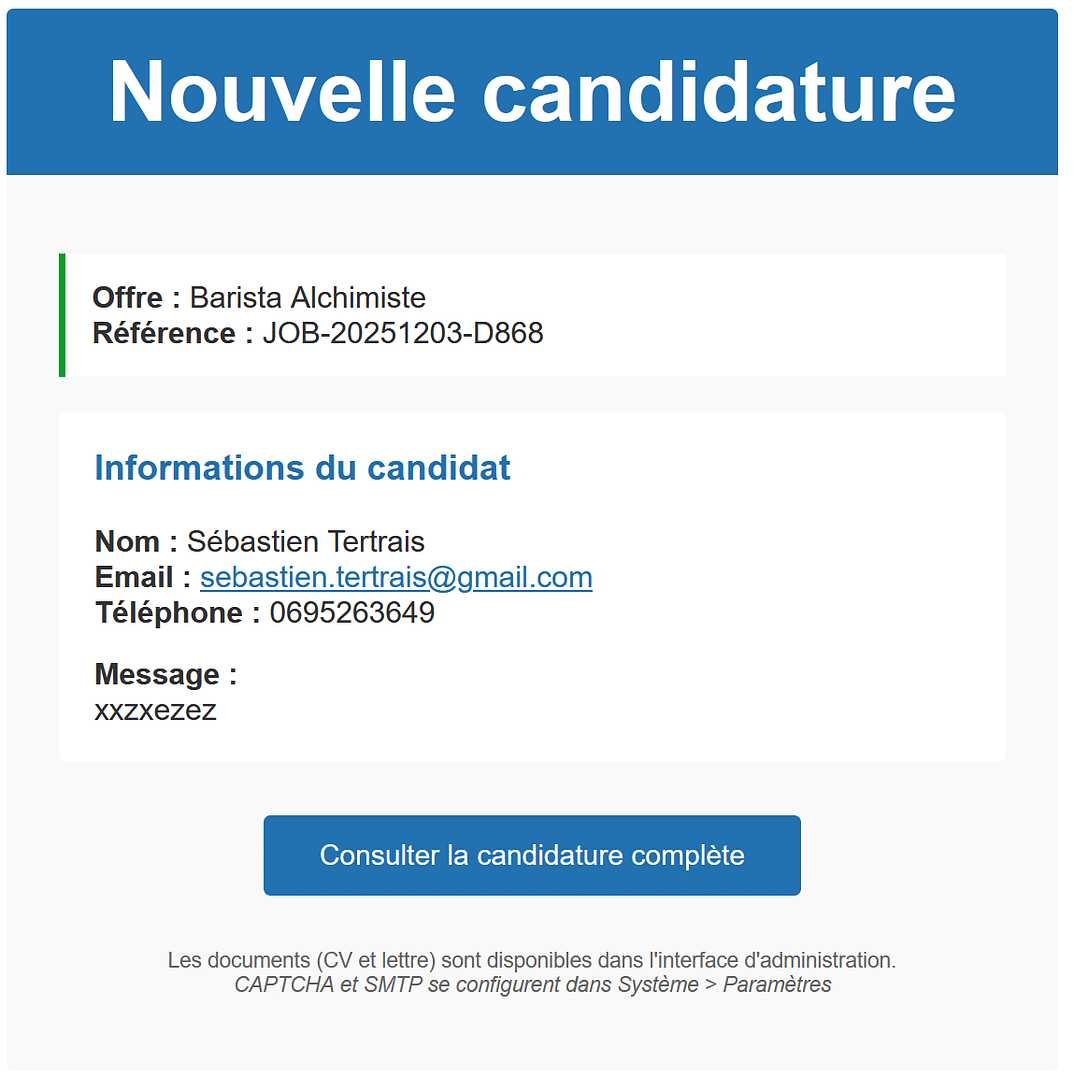Viewport: 1074px width, 1080px height.
Task: Click the footer sentence about CV et lettre
Action: (532, 961)
